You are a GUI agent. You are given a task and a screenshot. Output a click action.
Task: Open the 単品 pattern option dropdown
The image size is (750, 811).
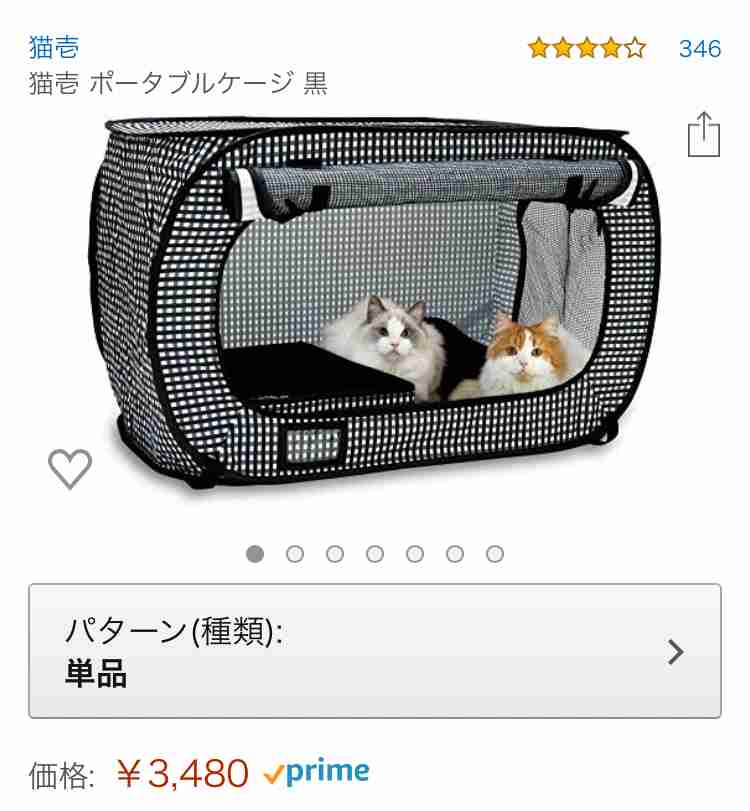point(375,651)
